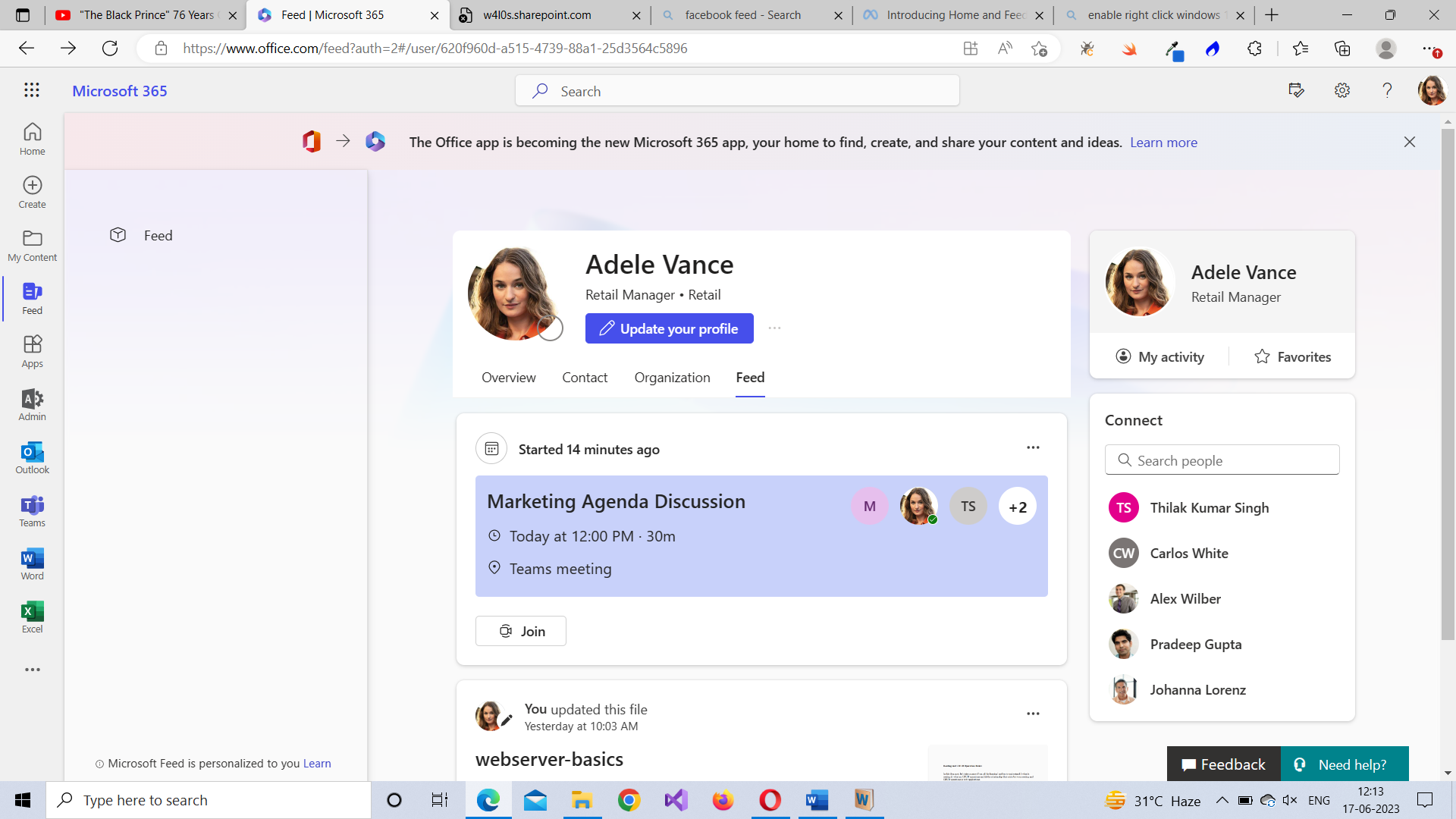Select the profile Feed tab
The height and width of the screenshot is (819, 1456).
point(750,378)
